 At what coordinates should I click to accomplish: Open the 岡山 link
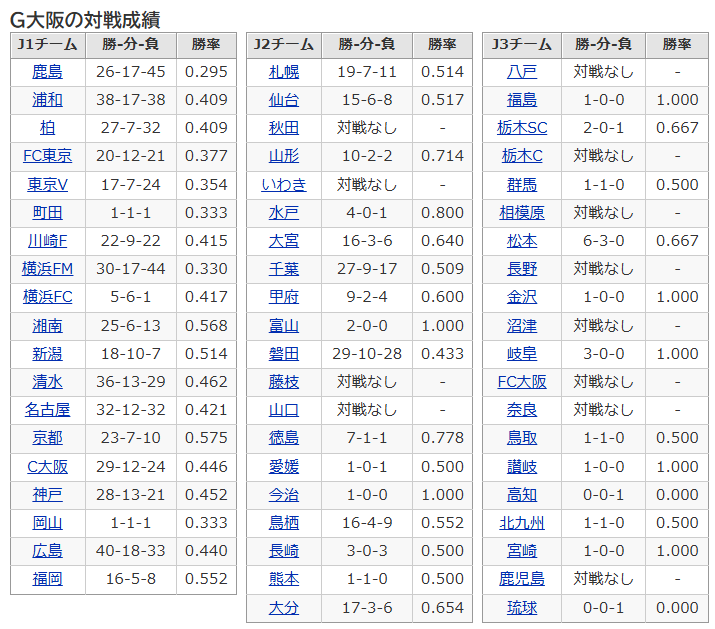pyautogui.click(x=47, y=523)
